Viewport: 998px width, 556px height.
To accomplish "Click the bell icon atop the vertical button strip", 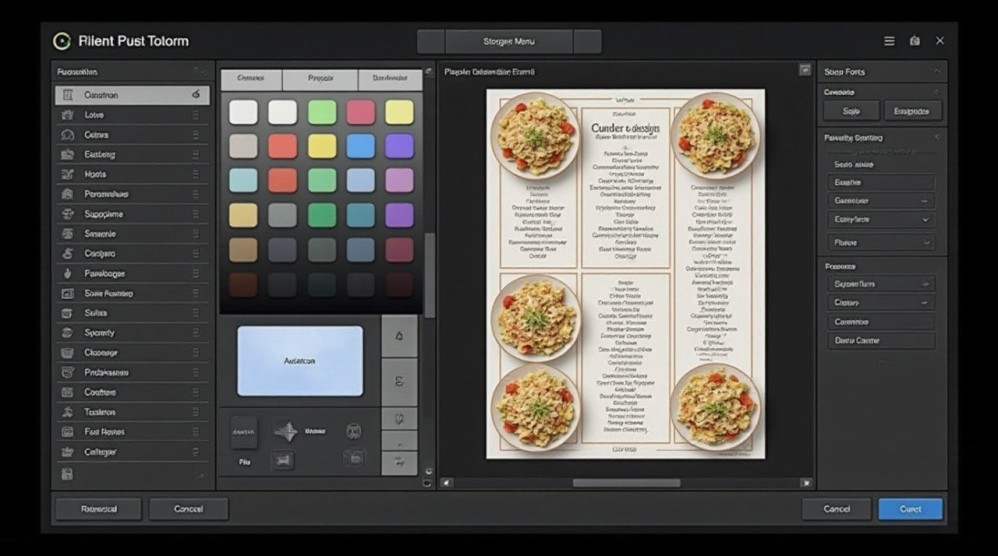I will pyautogui.click(x=400, y=336).
